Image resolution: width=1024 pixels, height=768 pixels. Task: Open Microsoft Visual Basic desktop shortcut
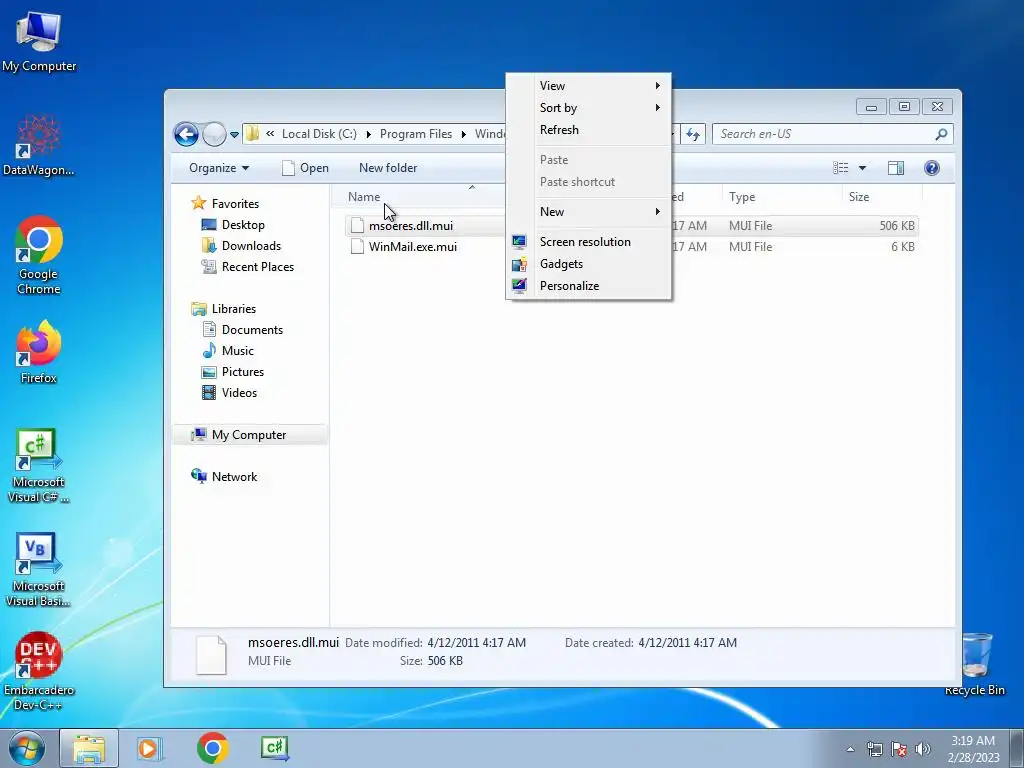39,569
